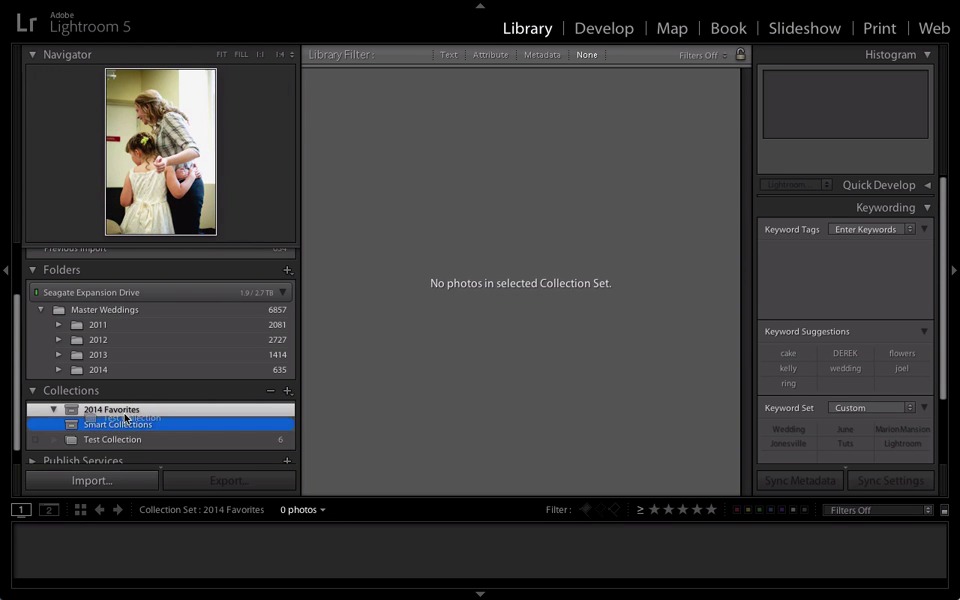The width and height of the screenshot is (960, 600).
Task: Open the Slideshow module
Action: pos(804,28)
